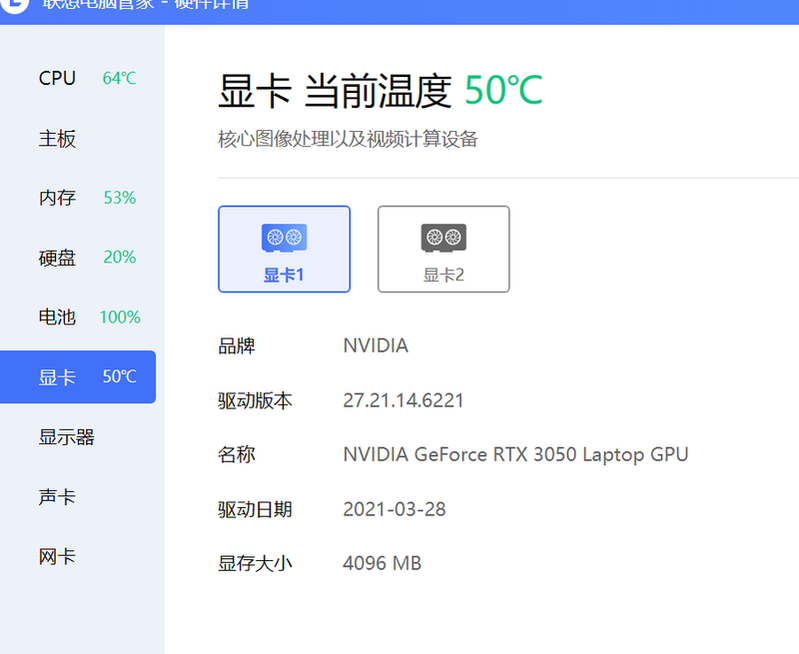The height and width of the screenshot is (654, 799).
Task: Click the driver date 2021-03-28
Action: (x=394, y=509)
